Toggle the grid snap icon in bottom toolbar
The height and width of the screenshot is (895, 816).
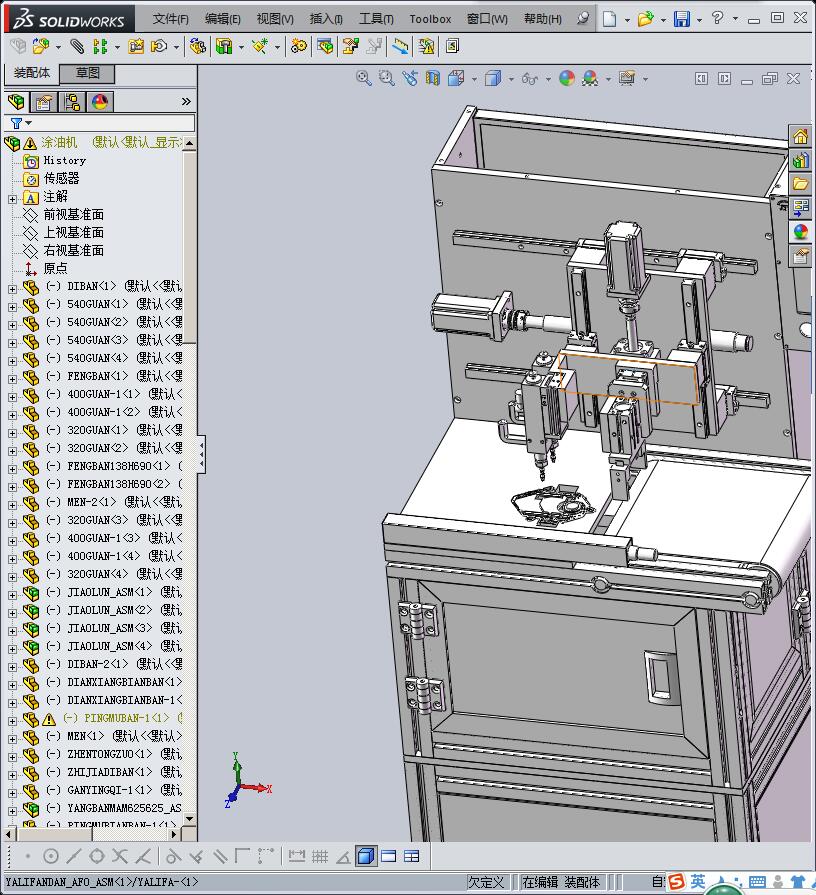pos(320,856)
